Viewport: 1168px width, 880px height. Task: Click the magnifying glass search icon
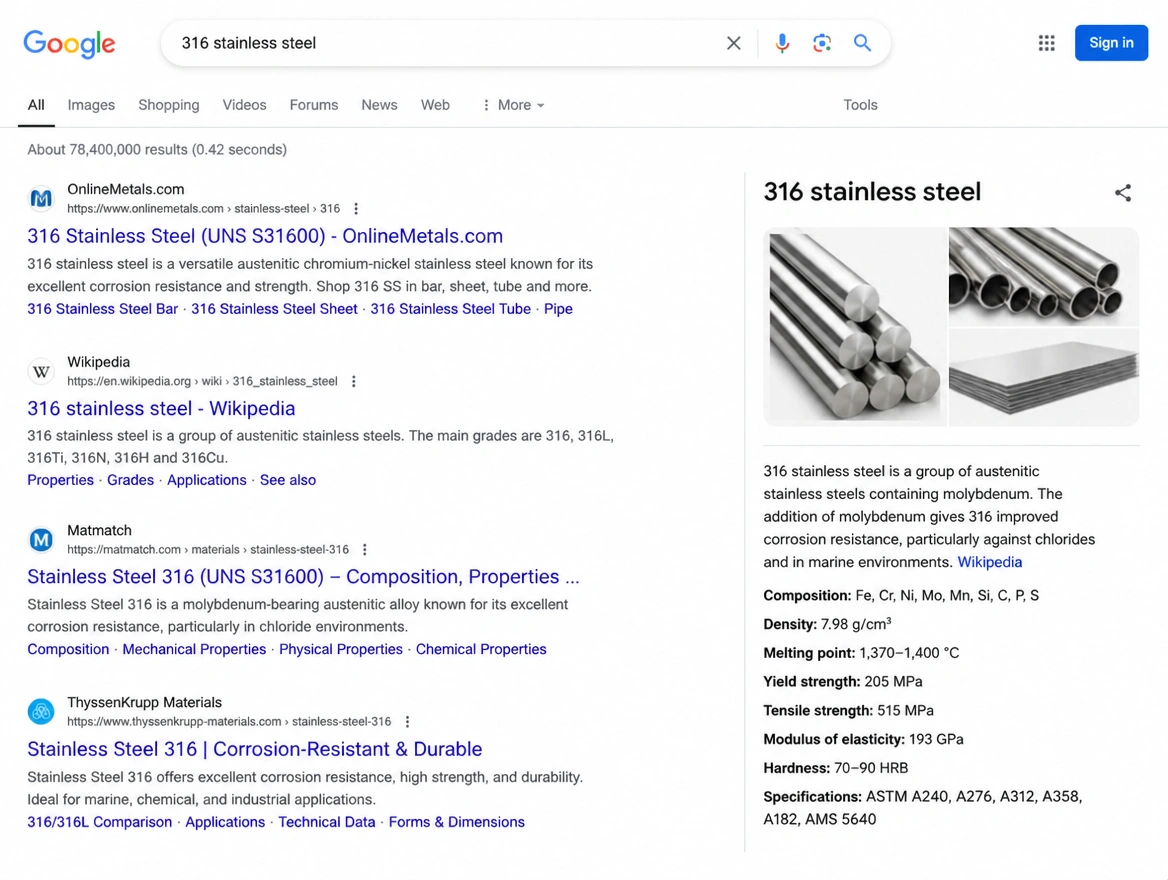click(862, 43)
